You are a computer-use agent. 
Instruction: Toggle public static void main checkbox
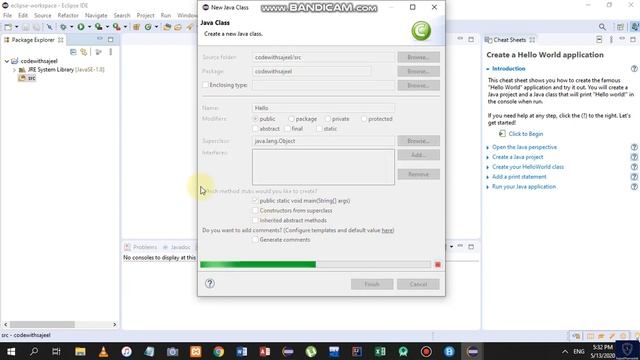[x=256, y=201]
